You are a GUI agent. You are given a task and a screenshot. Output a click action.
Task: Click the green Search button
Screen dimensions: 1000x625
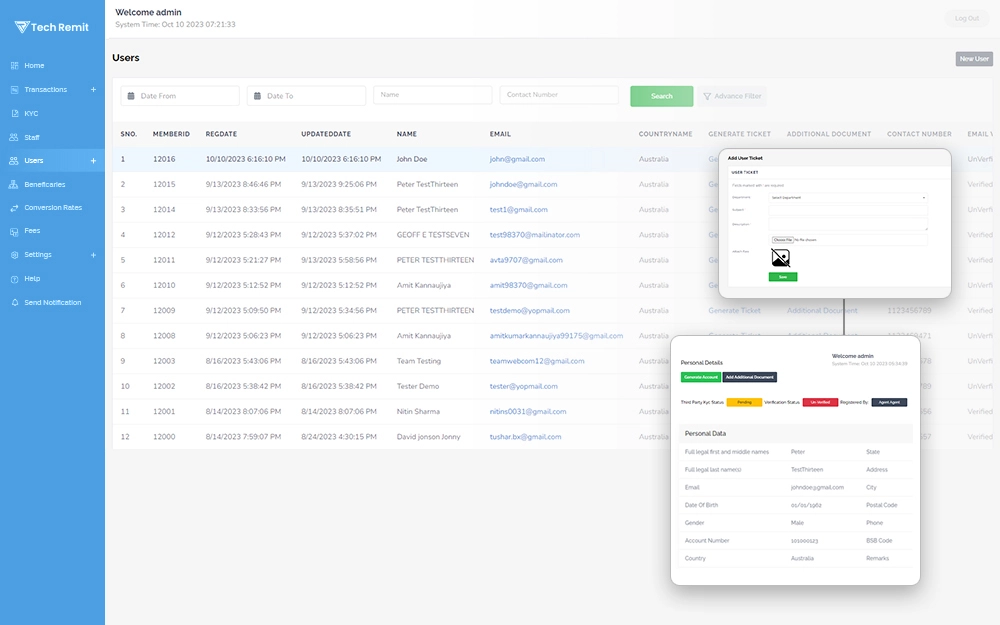(661, 96)
